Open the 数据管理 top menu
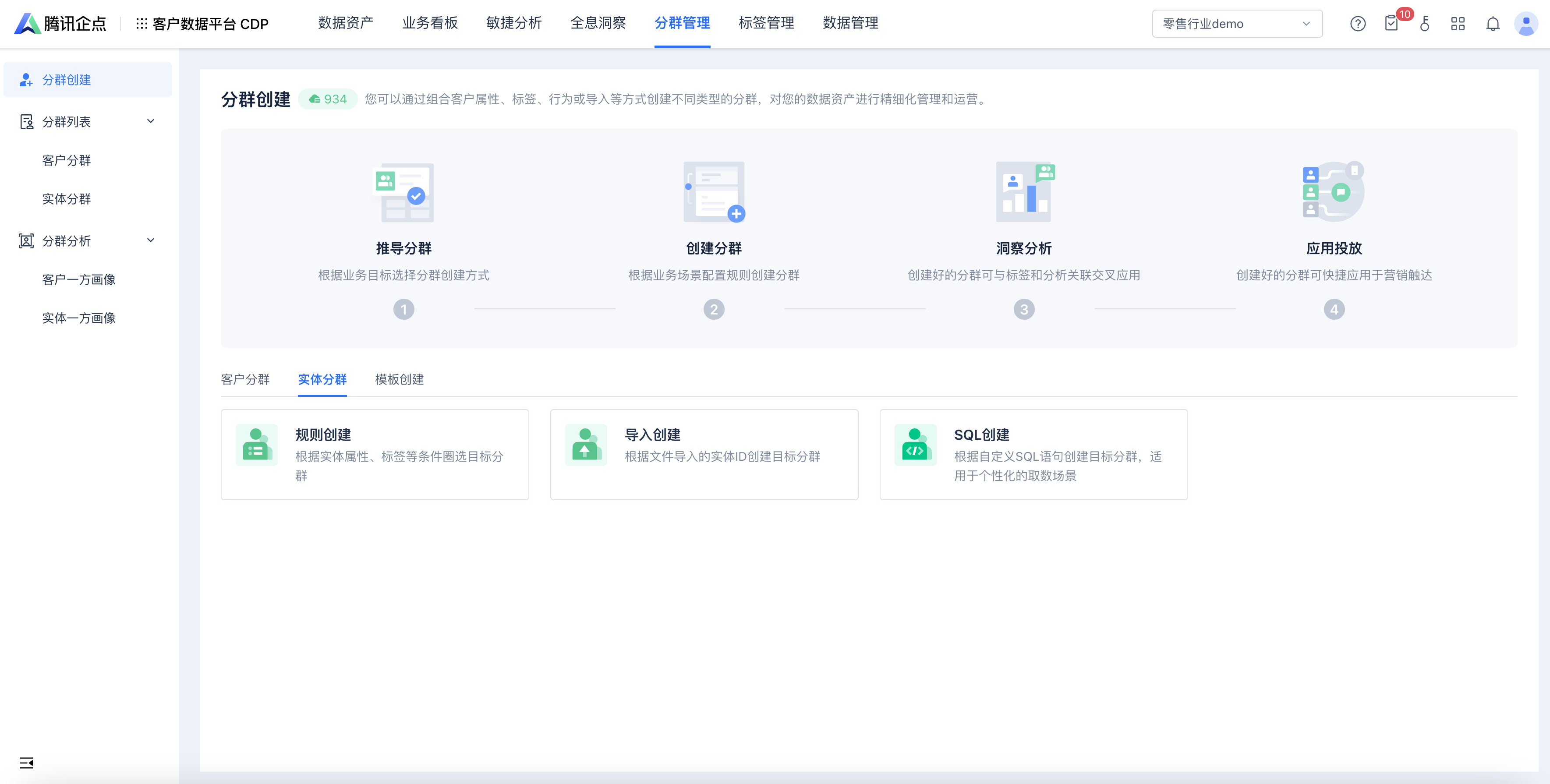Screen dimensions: 1550x784 pos(850,24)
